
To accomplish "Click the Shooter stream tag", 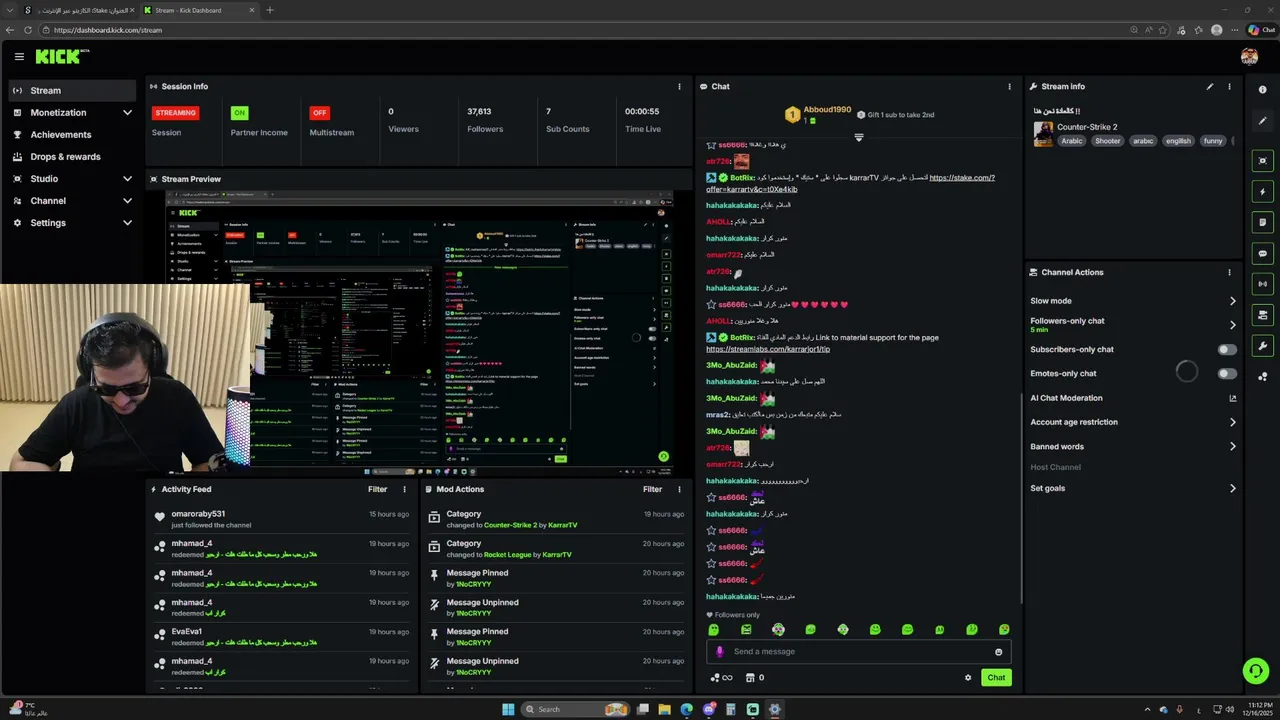I will [x=1107, y=141].
